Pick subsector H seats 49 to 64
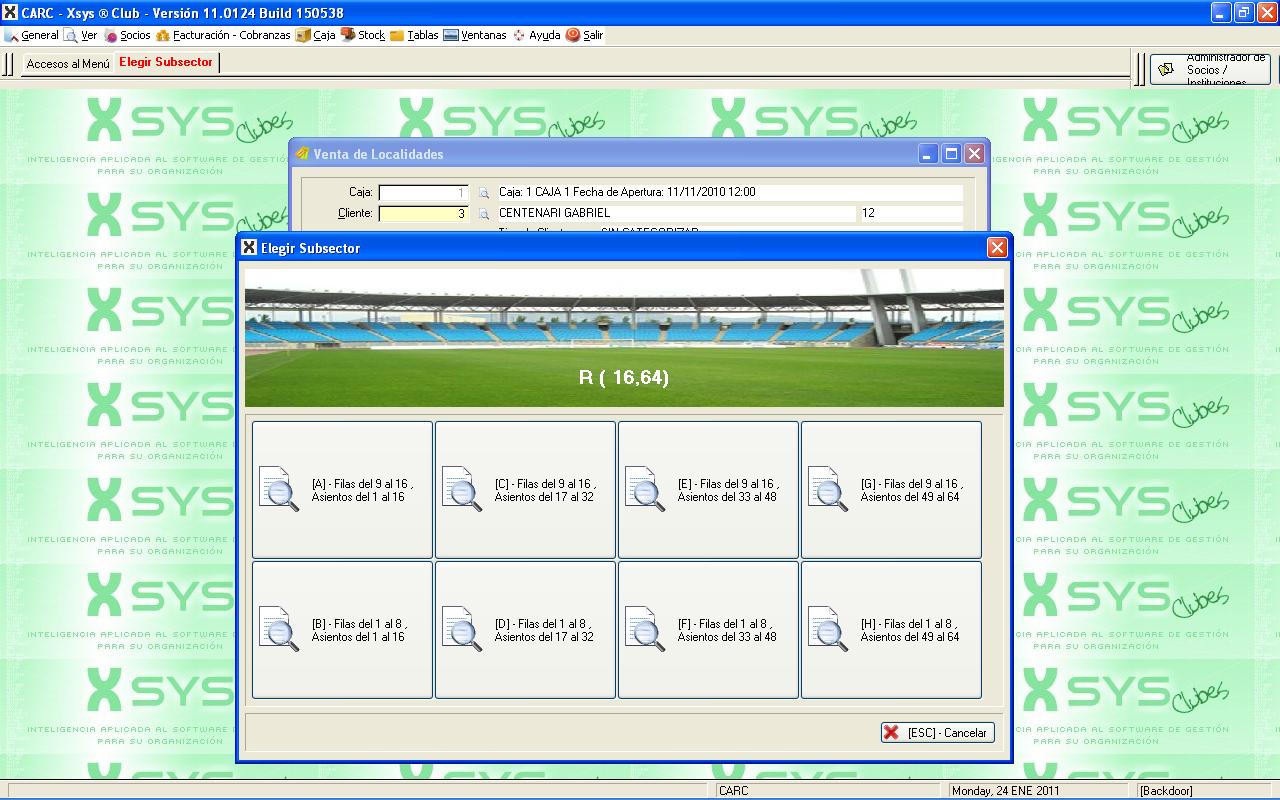This screenshot has height=800, width=1280. click(891, 630)
